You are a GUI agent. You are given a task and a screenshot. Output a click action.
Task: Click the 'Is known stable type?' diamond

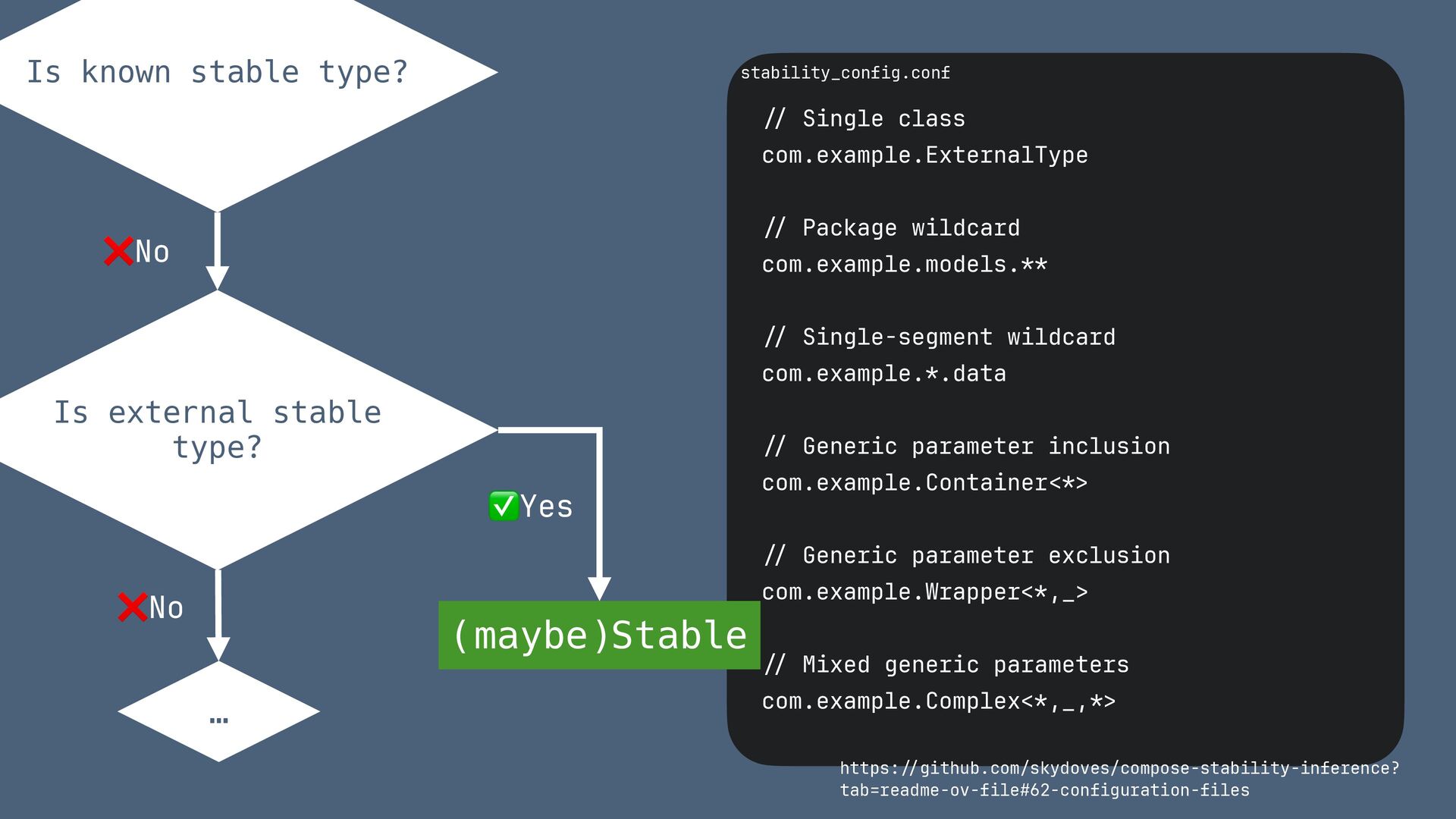click(x=217, y=73)
